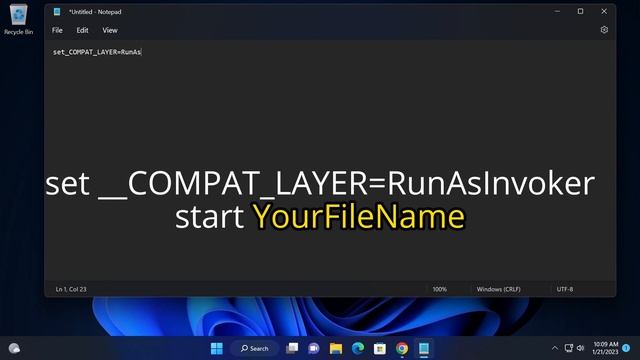Open the weather widget on the taskbar

pos(14,348)
